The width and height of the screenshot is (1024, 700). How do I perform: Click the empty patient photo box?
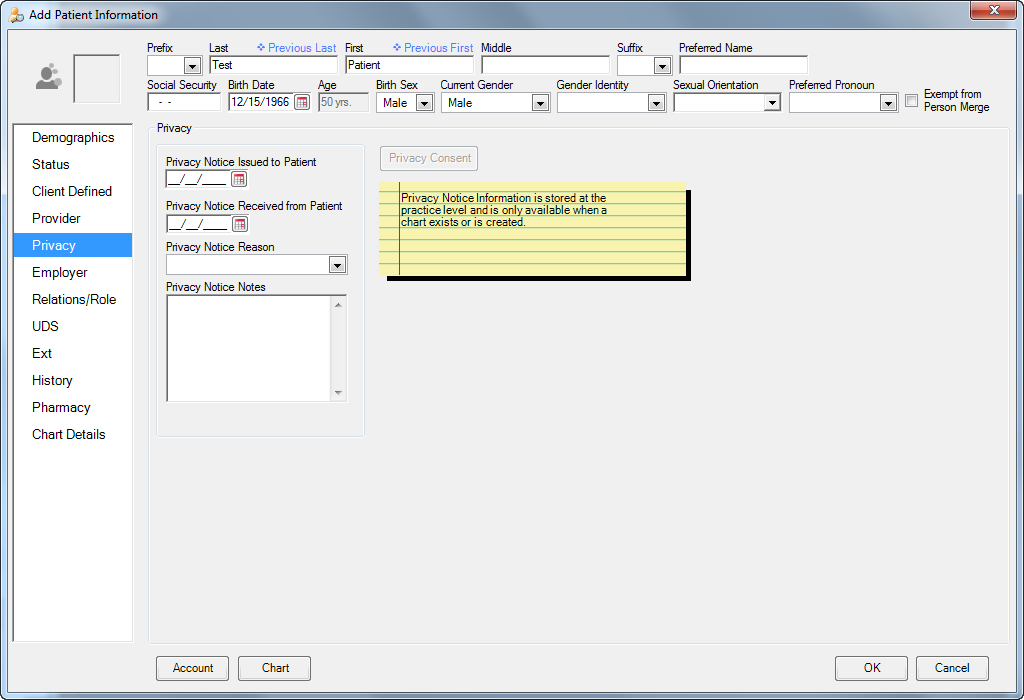click(x=97, y=79)
